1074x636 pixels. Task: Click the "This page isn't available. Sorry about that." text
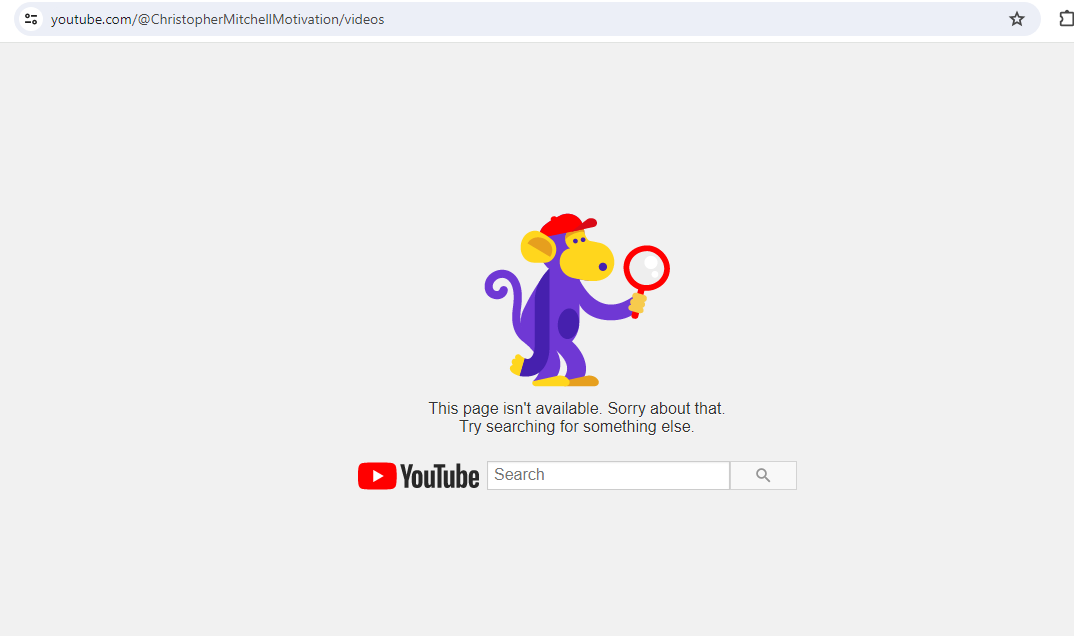click(577, 409)
